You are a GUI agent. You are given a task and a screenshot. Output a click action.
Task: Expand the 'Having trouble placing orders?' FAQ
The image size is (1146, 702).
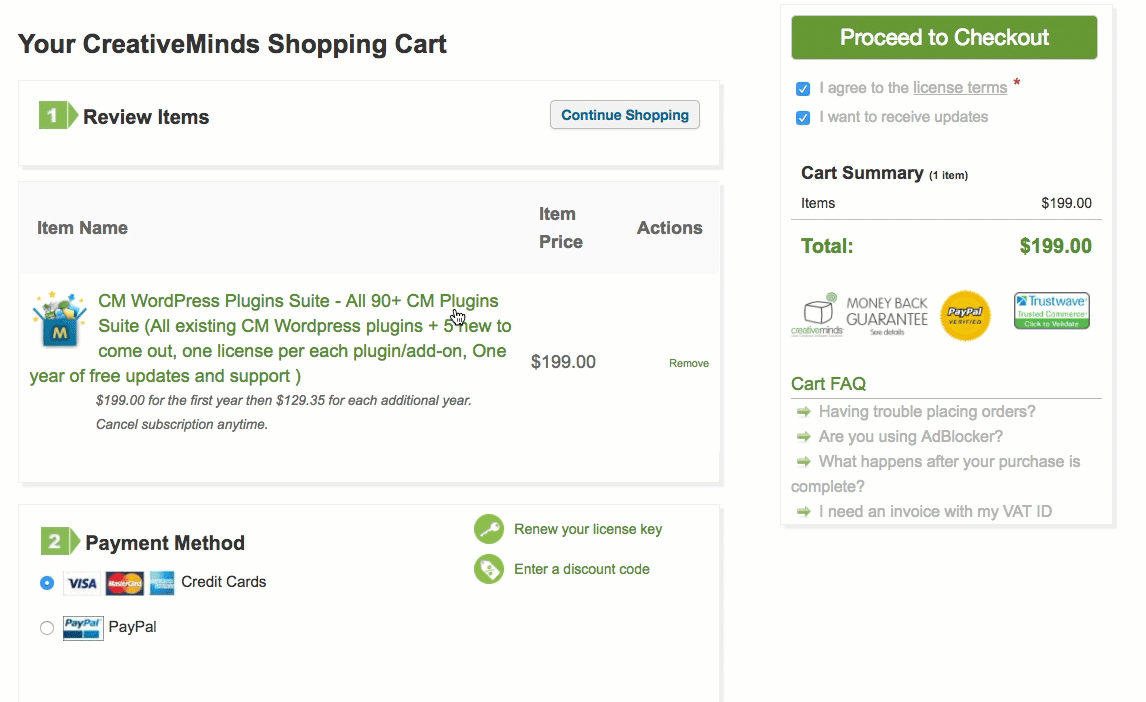926,411
